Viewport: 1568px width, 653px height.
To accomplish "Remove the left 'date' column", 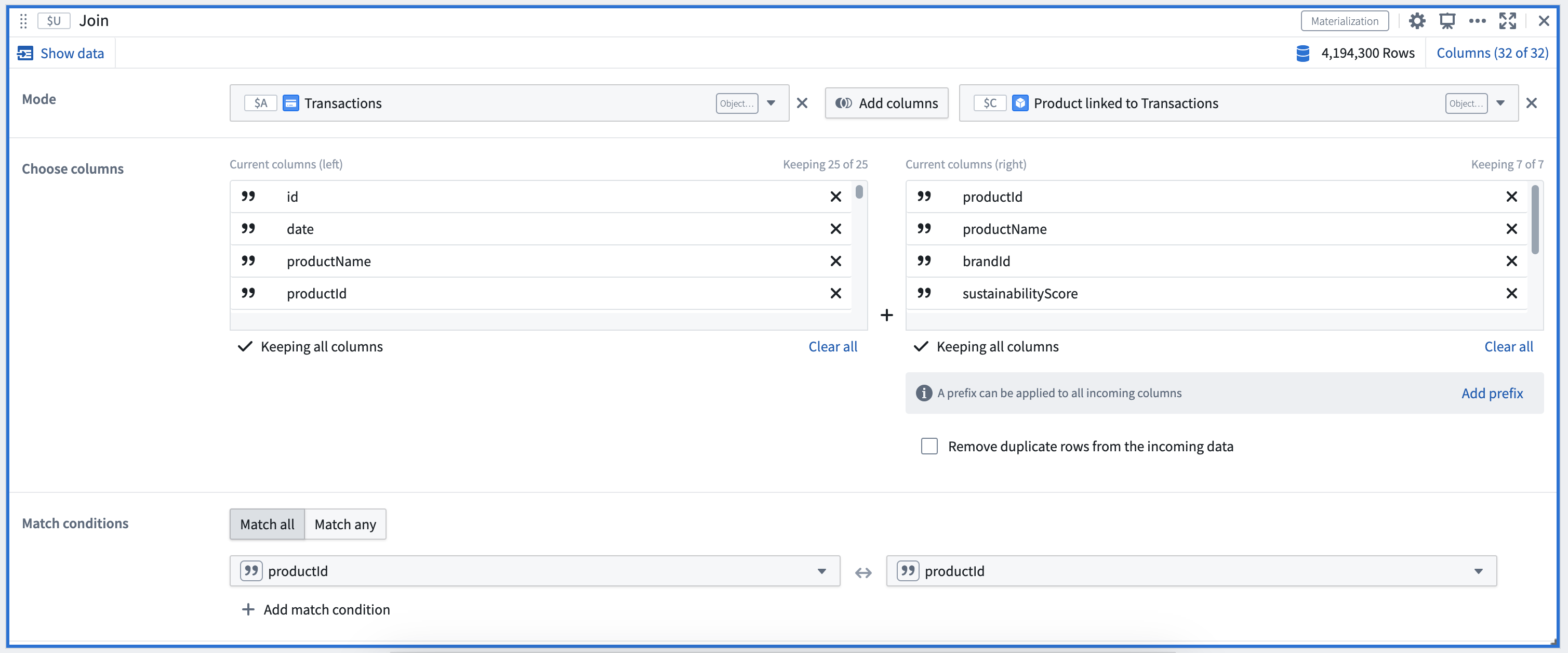I will 835,229.
